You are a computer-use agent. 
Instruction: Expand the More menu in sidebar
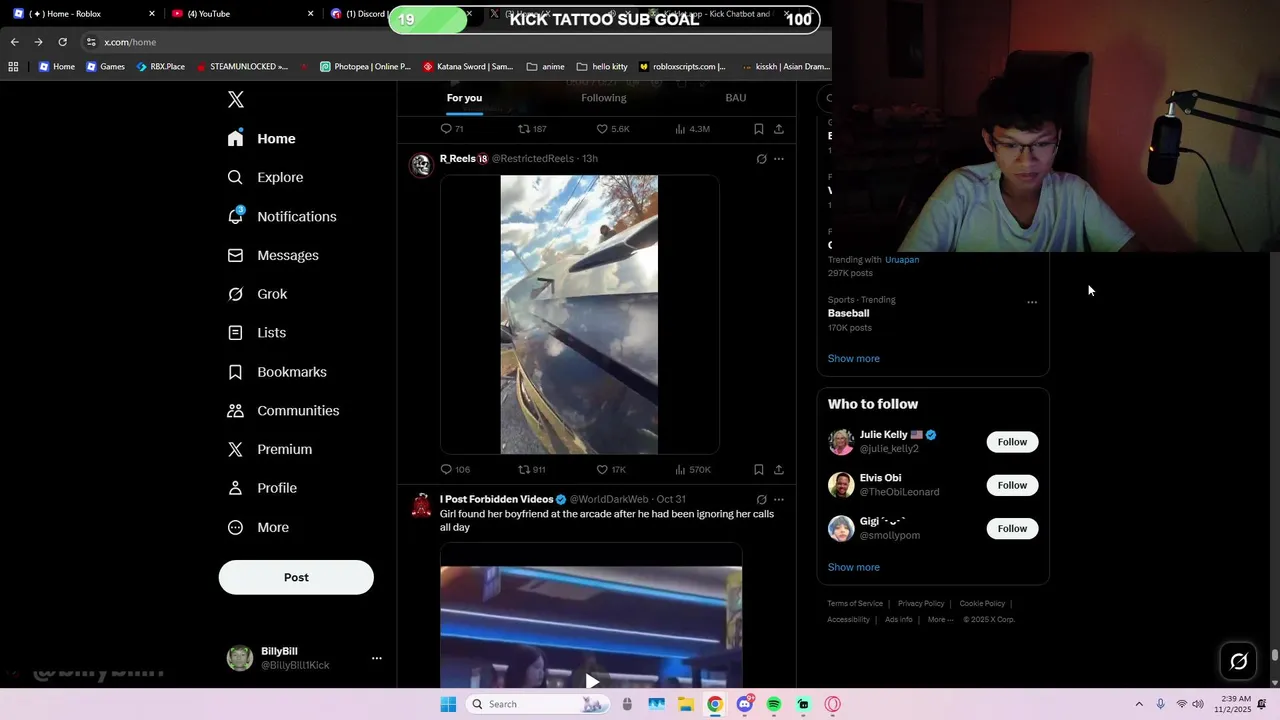pos(258,527)
